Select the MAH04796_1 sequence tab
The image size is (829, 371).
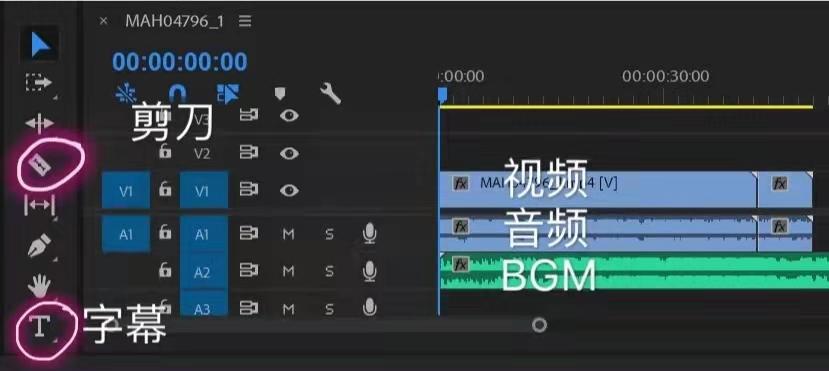[x=174, y=21]
